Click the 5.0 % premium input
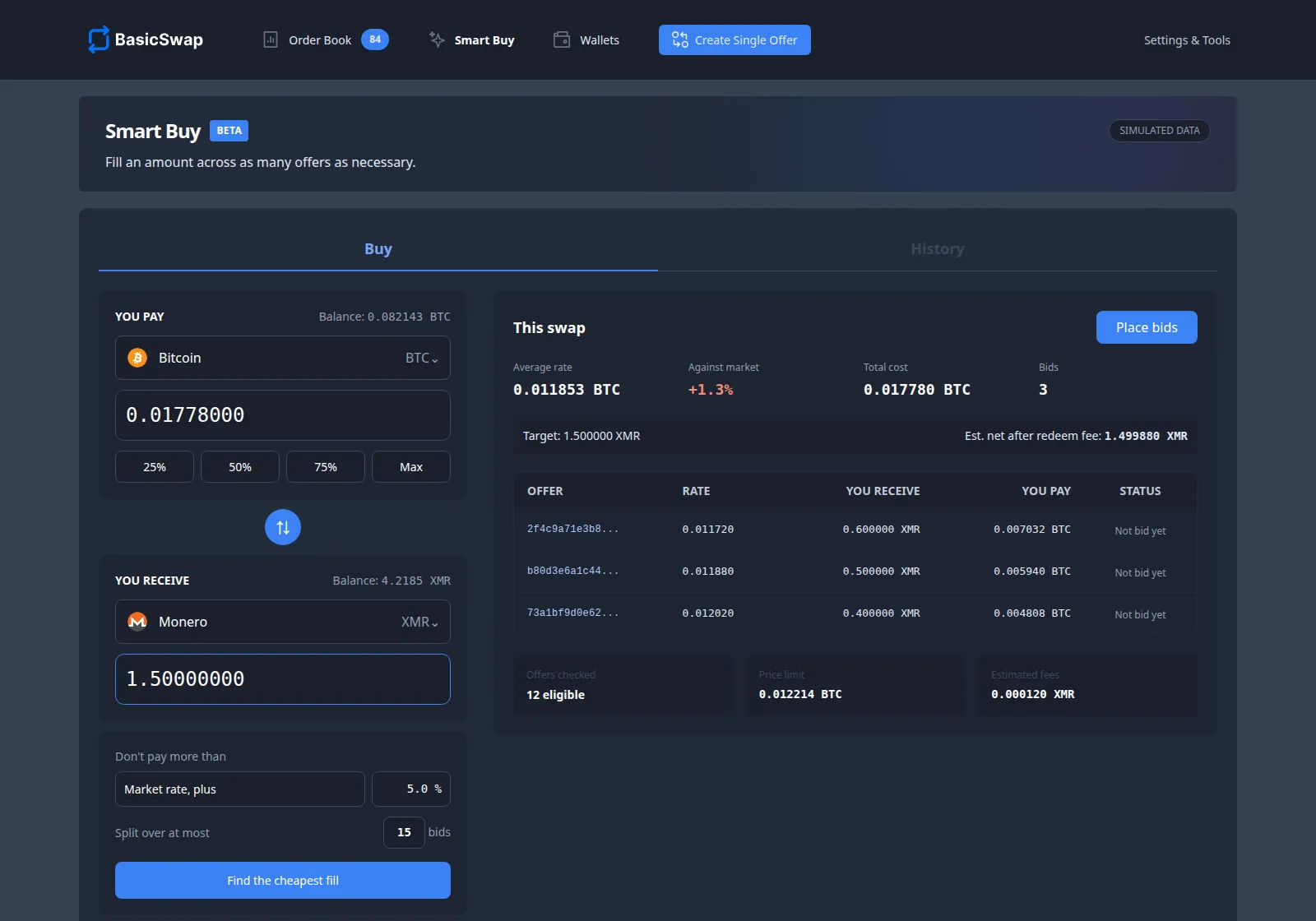1316x921 pixels. coord(411,789)
